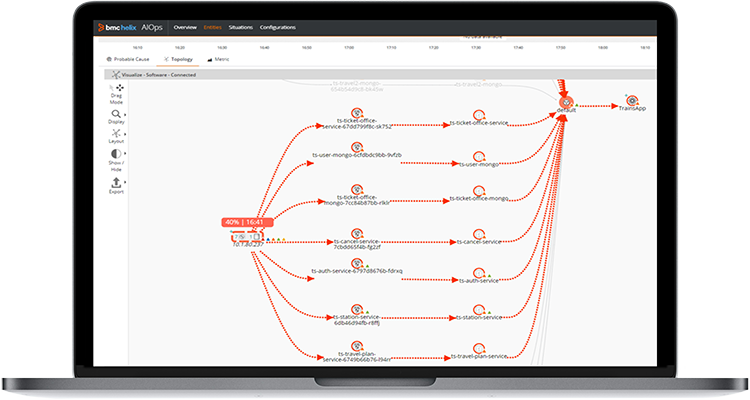Viewport: 750px width, 400px height.
Task: Toggle Drag Mode in the topology toolbar
Action: tap(116, 95)
